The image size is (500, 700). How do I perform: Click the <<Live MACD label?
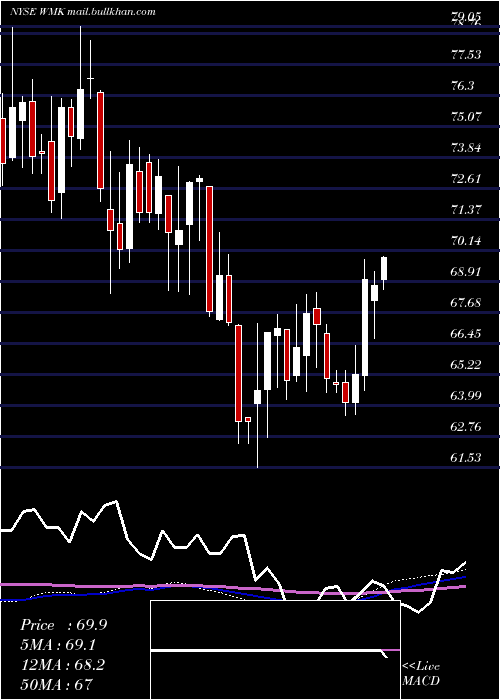(x=421, y=674)
